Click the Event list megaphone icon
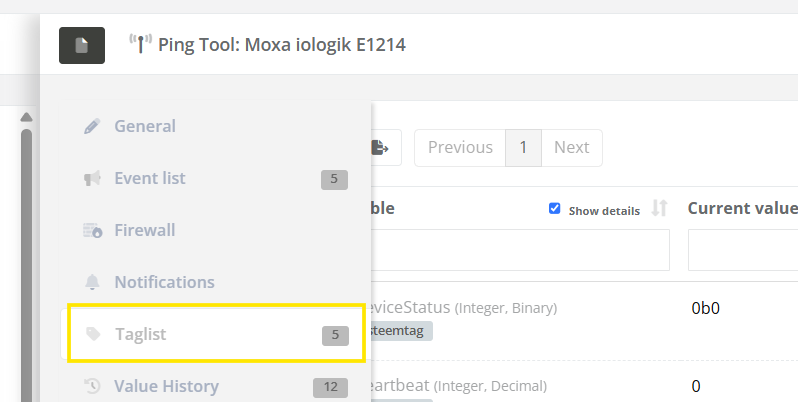798x402 pixels. point(92,179)
